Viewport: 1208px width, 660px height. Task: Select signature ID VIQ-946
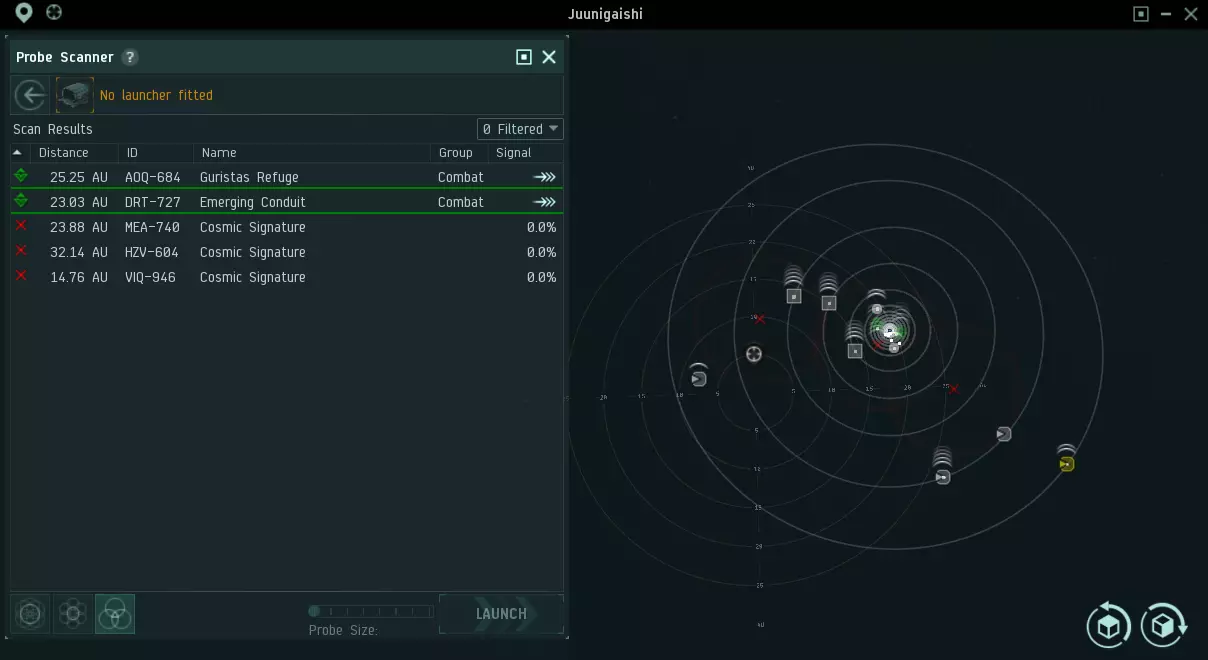point(150,277)
